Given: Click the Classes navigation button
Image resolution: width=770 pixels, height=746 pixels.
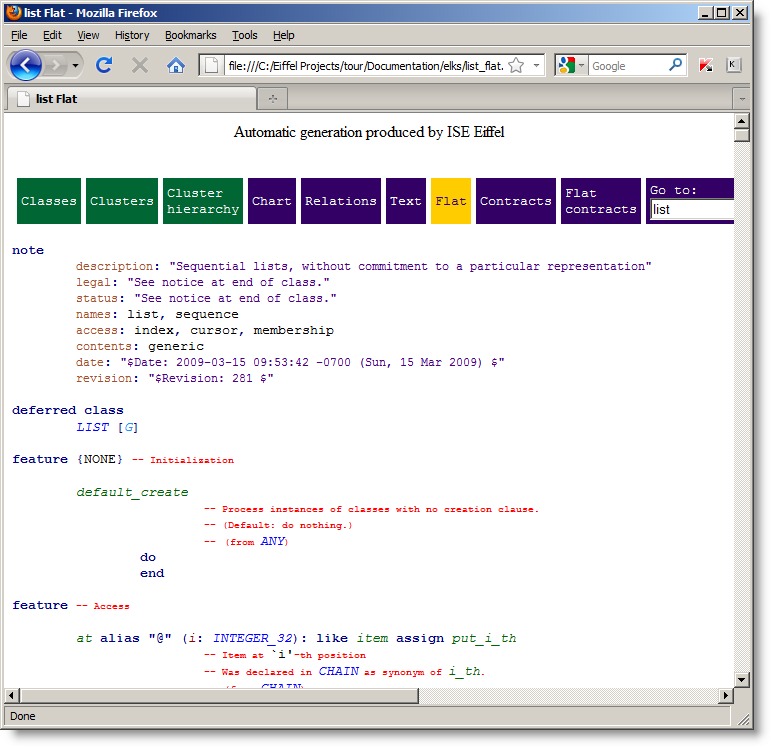Looking at the screenshot, I should tap(49, 201).
